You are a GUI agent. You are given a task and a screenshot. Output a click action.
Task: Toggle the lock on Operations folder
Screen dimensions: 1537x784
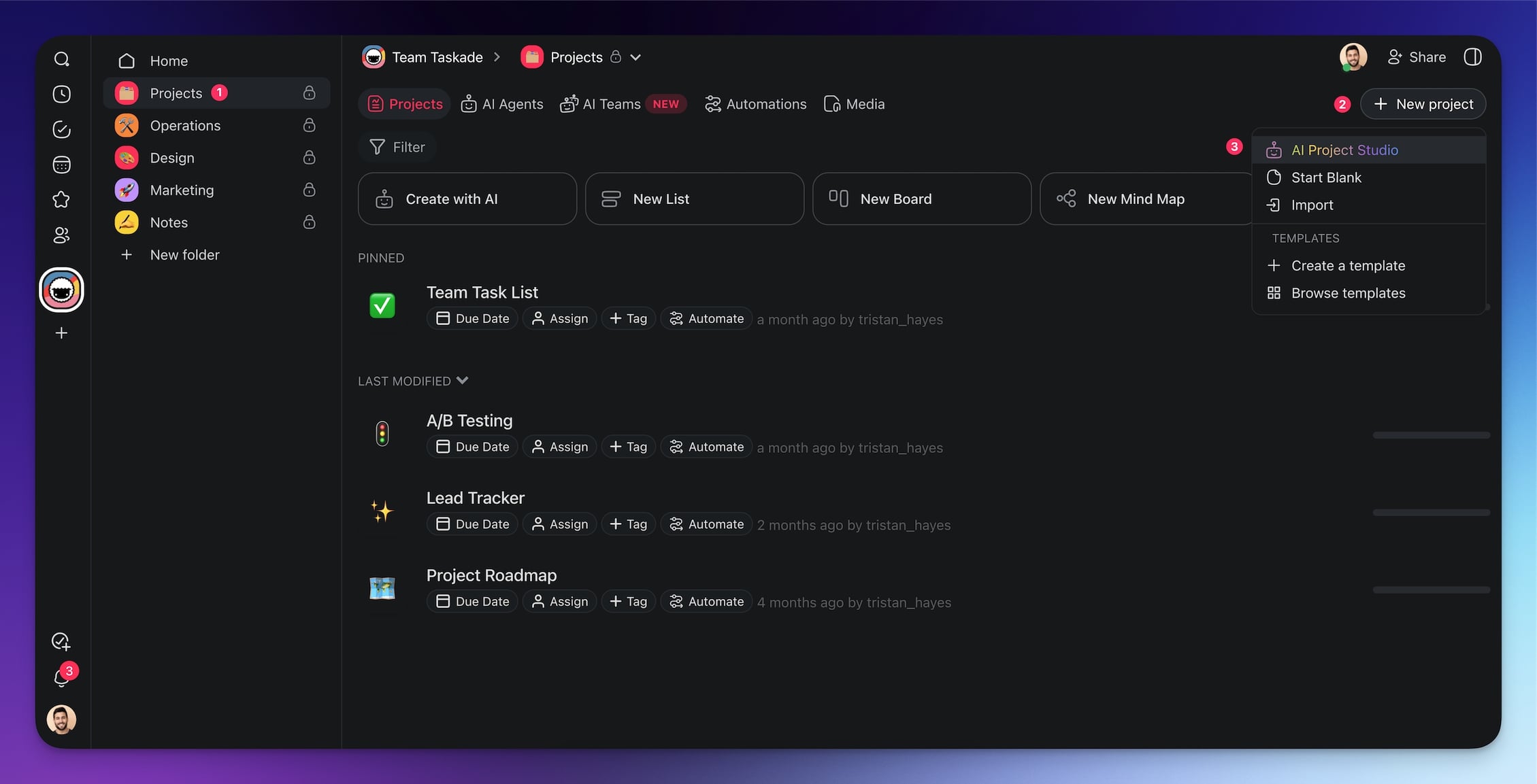(309, 125)
